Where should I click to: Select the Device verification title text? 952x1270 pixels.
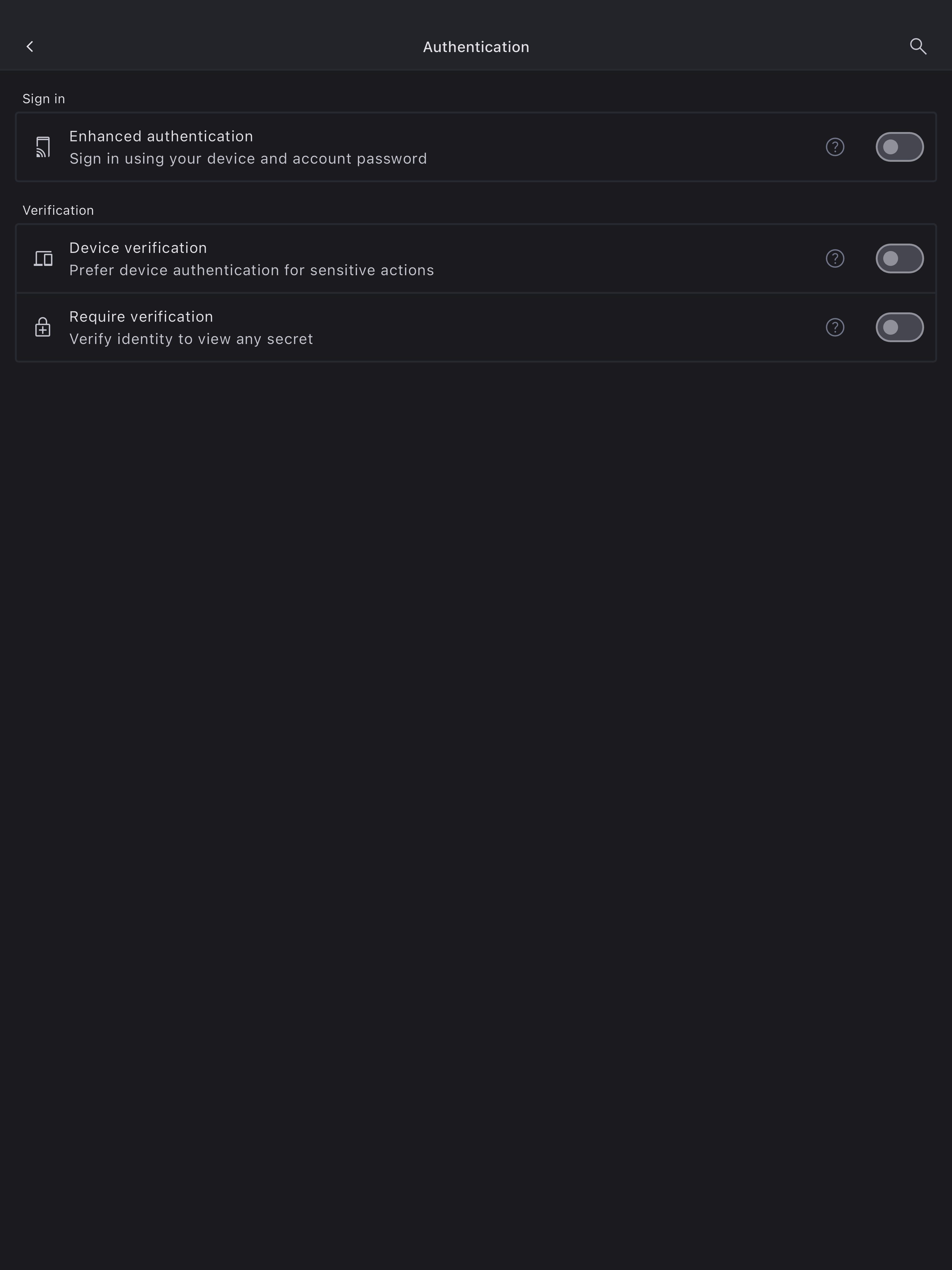(138, 247)
